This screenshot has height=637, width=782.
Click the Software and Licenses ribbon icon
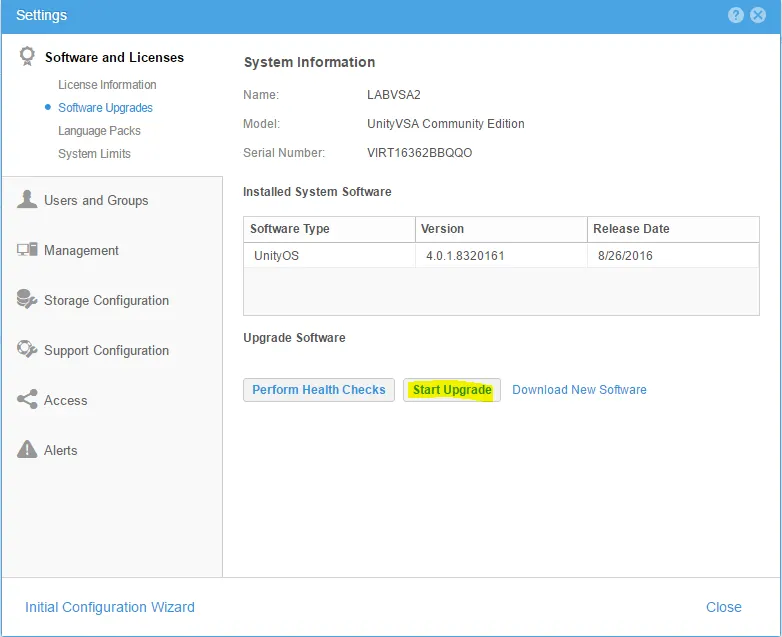(27, 56)
